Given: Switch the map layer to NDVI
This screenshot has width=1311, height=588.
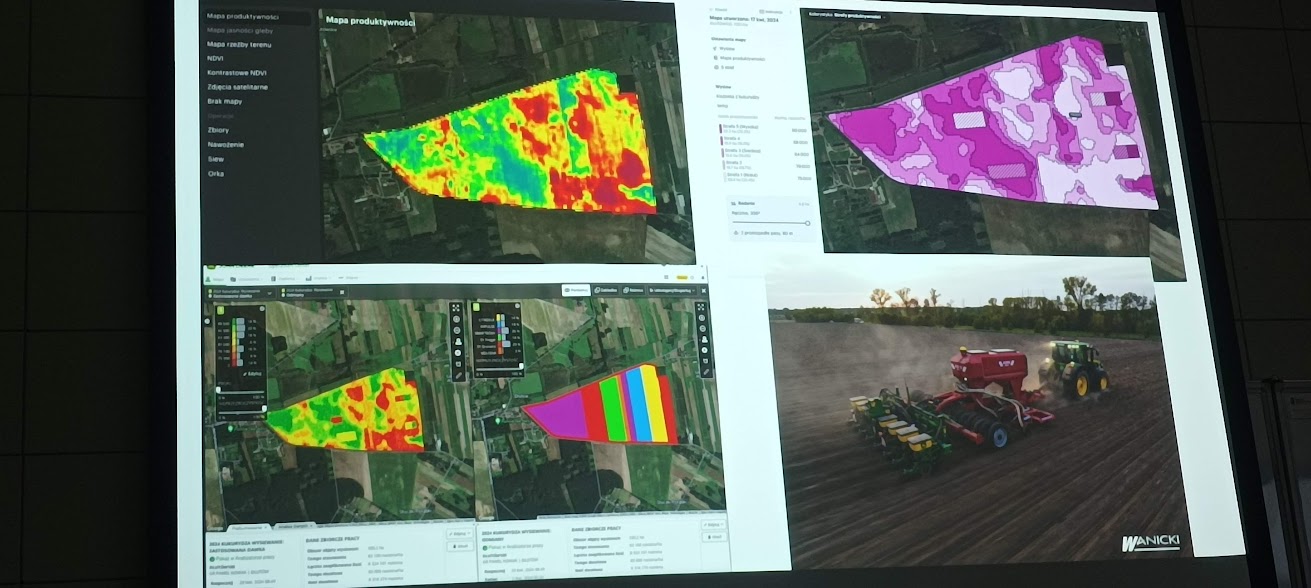Looking at the screenshot, I should tap(217, 59).
